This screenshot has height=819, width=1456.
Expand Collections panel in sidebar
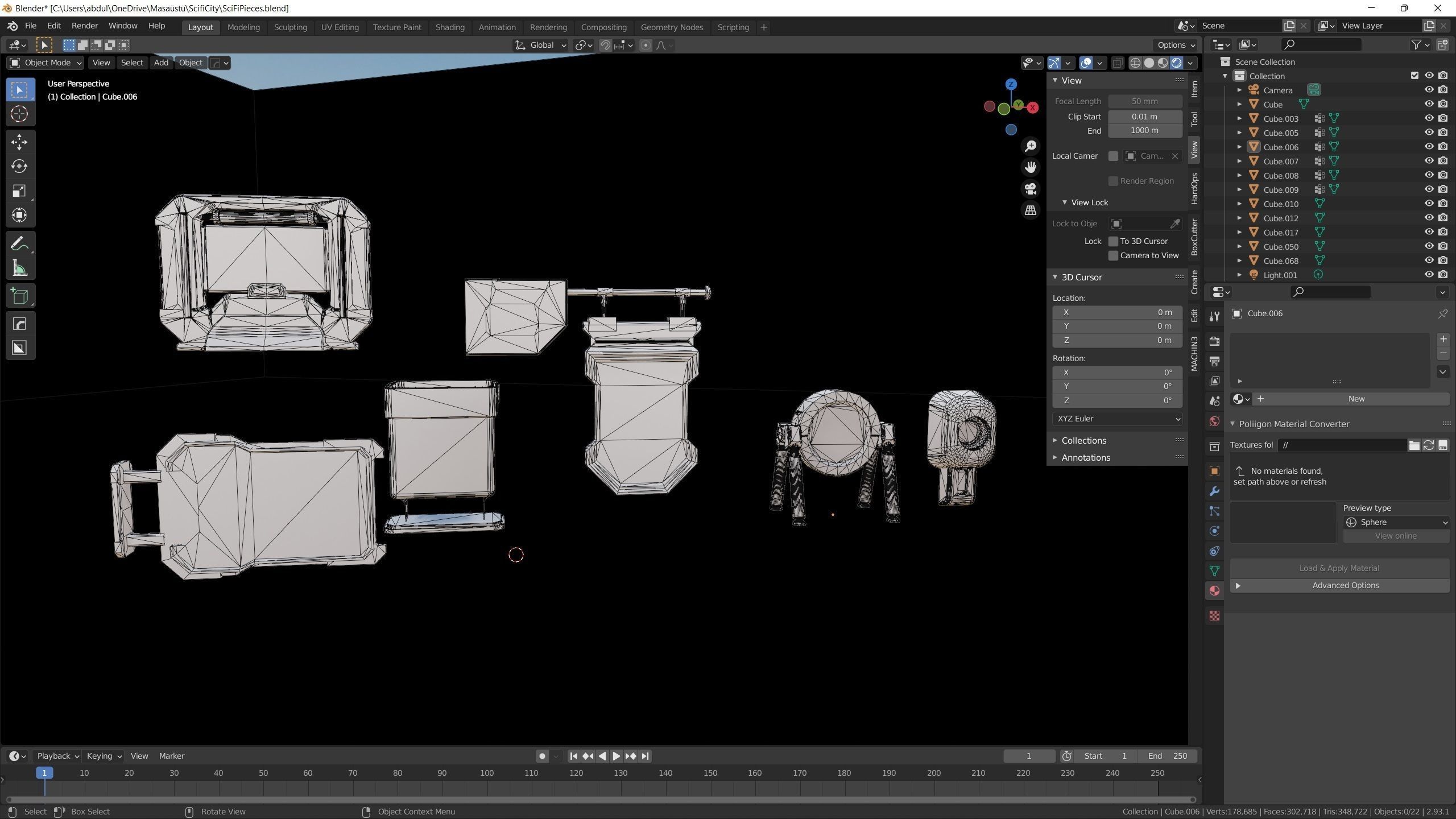[1083, 441]
